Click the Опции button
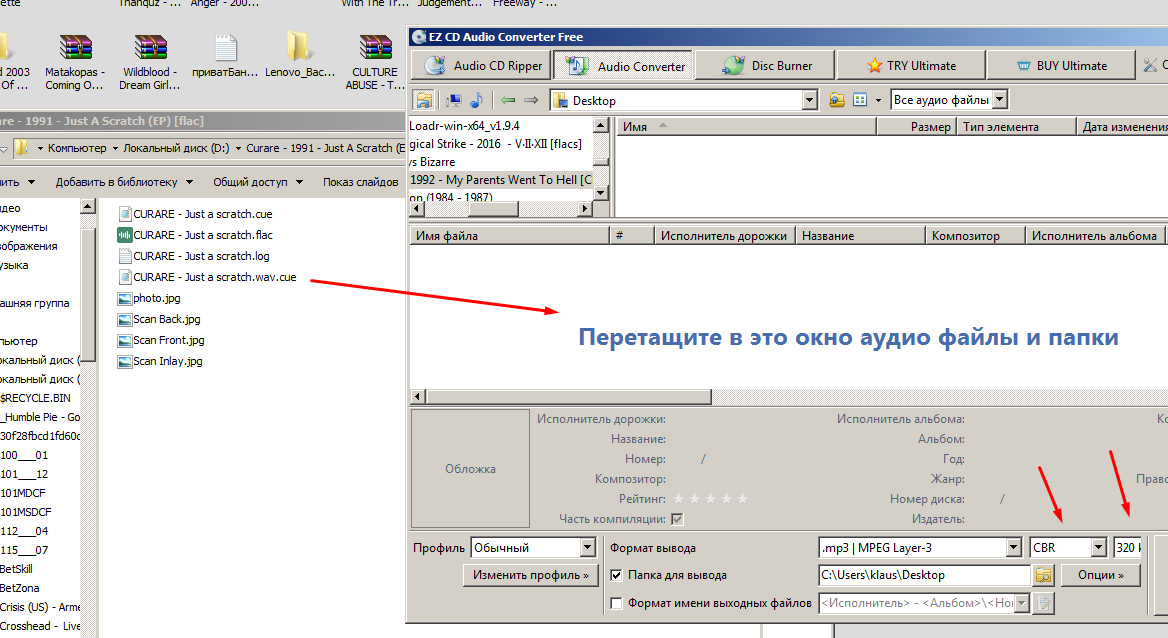Screen dimensions: 1168x638 click(x=1100, y=575)
